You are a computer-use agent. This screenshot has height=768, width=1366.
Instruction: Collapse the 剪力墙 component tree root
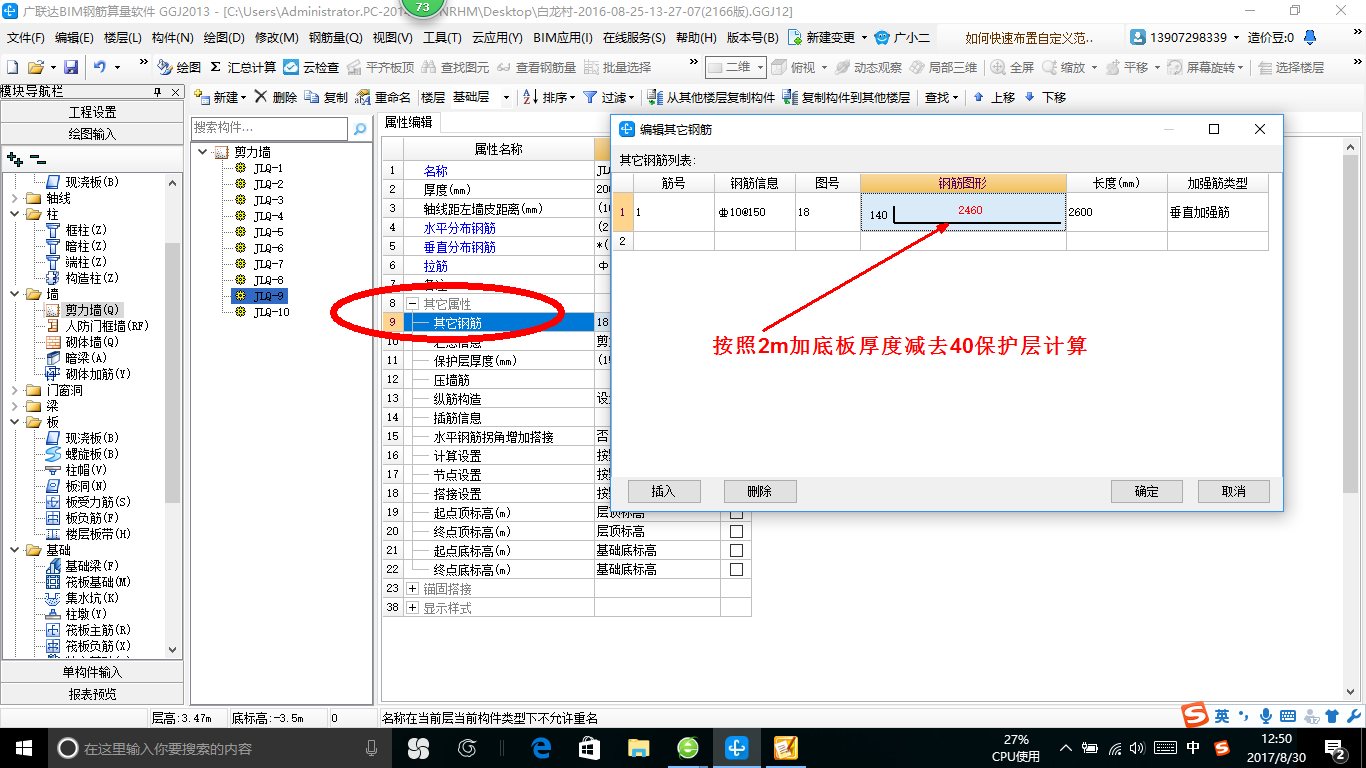(203, 152)
